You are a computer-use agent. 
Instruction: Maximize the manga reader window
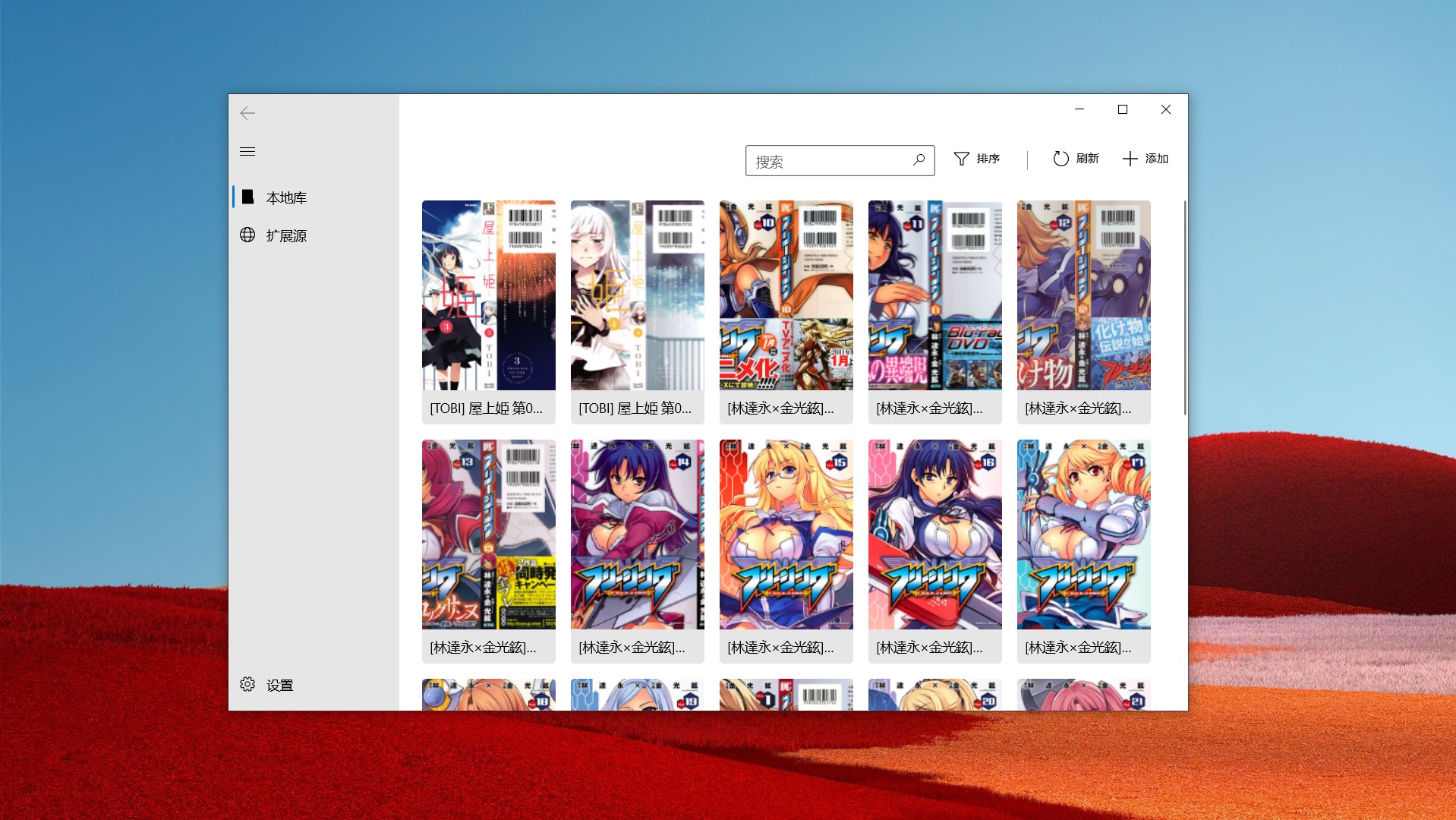tap(1123, 109)
